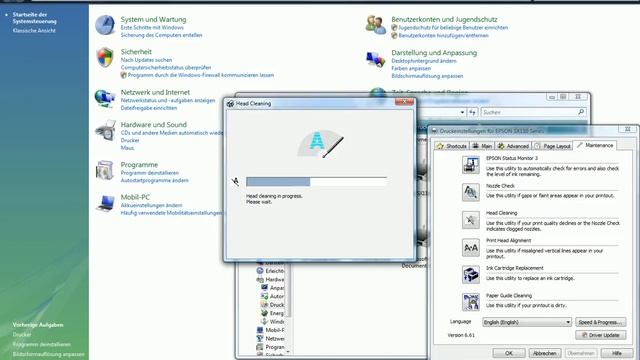Open the Sicherheit heading link
This screenshot has width=640, height=360.
[x=136, y=52]
